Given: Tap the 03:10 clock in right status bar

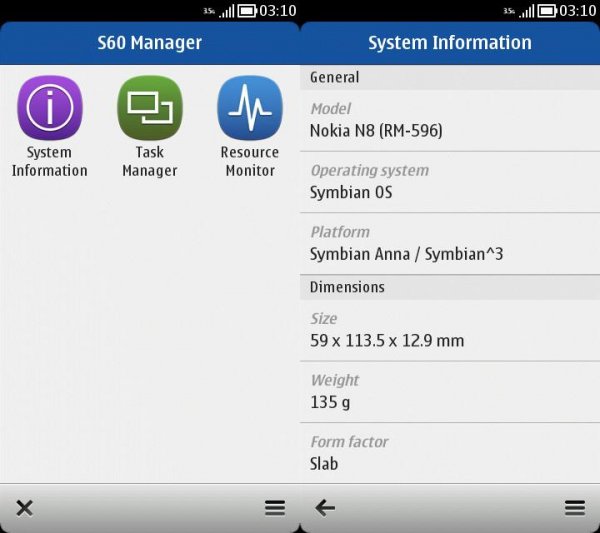Looking at the screenshot, I should point(578,11).
